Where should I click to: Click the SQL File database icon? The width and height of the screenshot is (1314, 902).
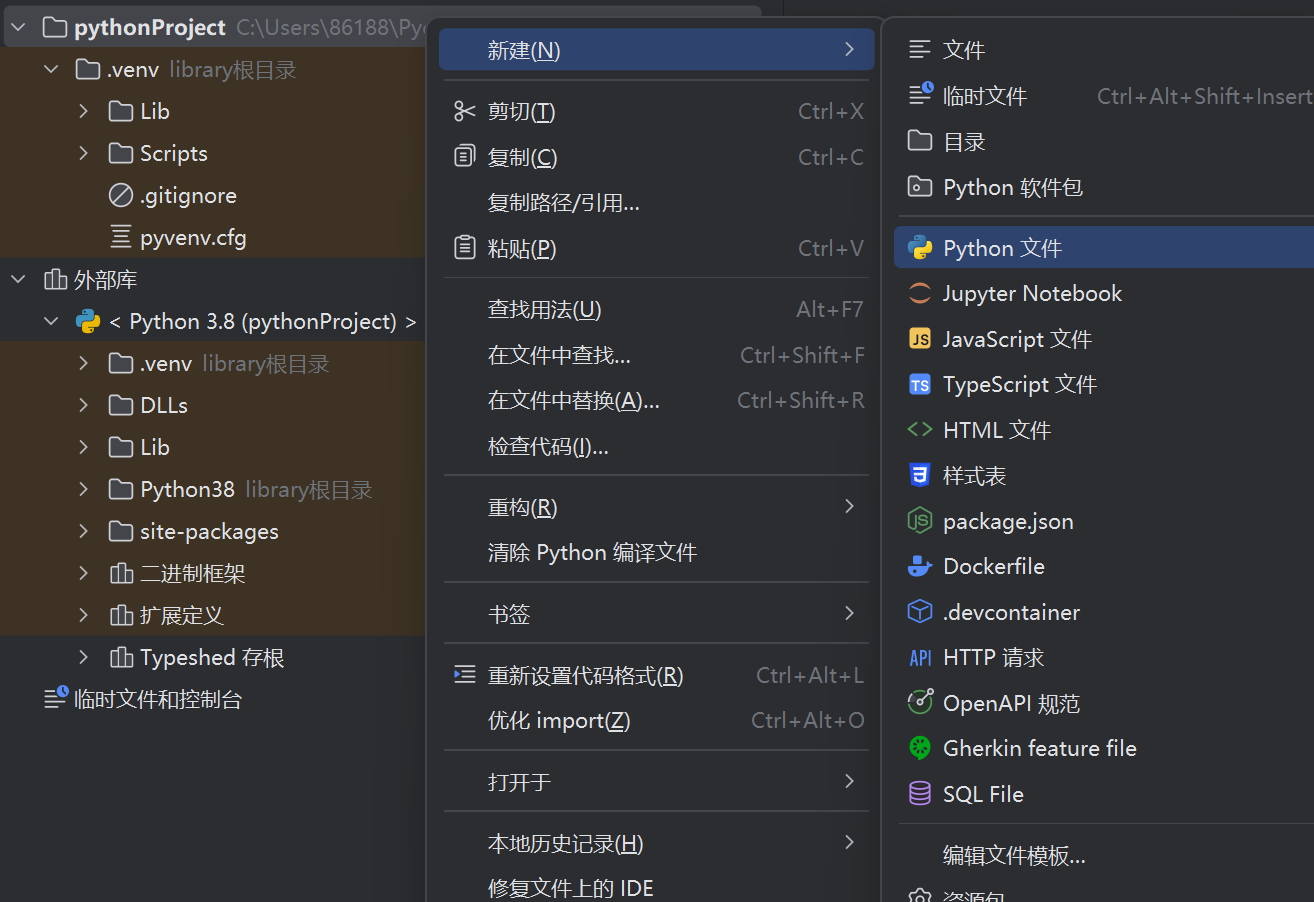click(x=920, y=794)
